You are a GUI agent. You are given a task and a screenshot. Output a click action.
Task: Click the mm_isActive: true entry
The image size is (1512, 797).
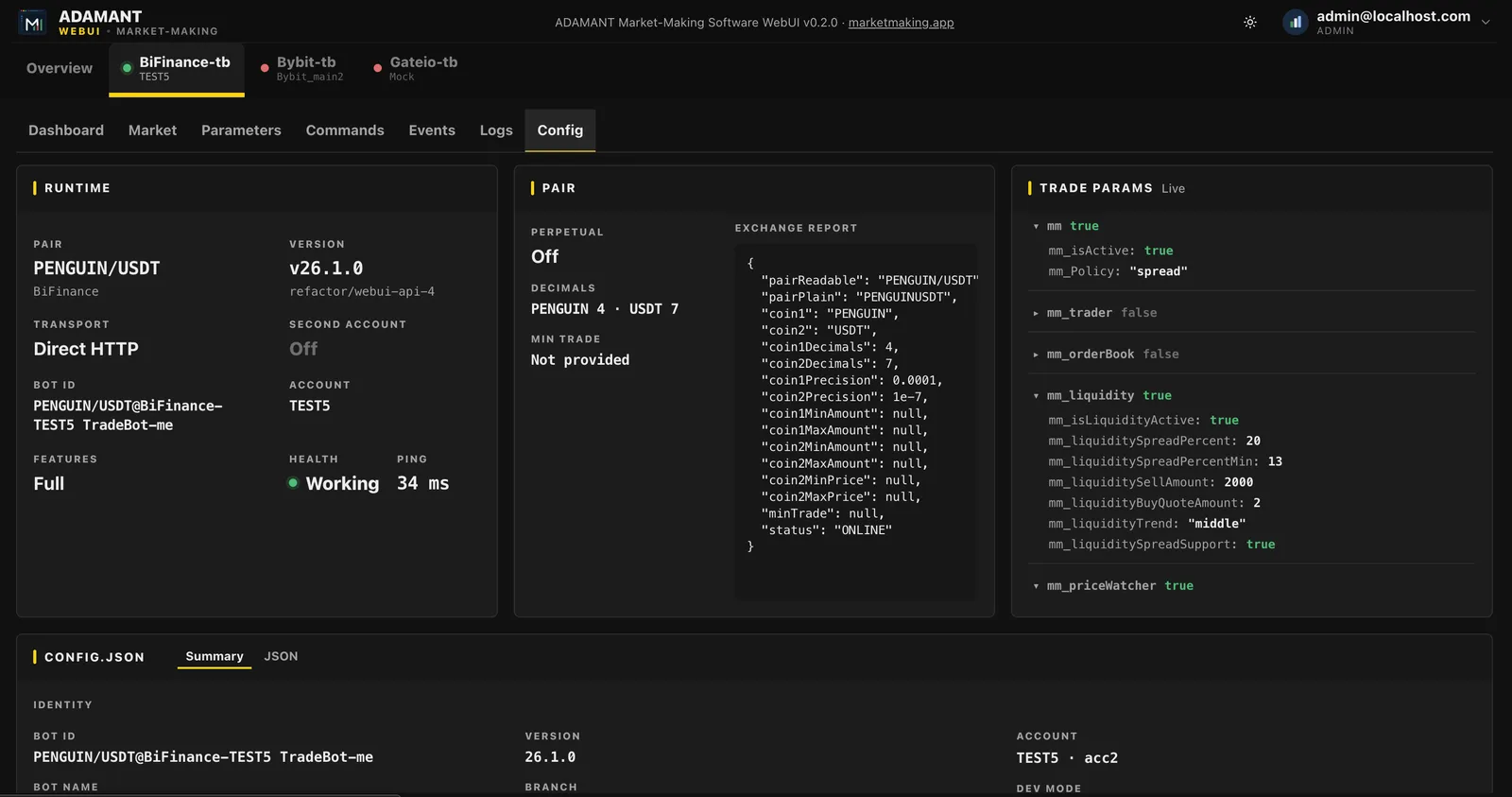tap(1110, 251)
